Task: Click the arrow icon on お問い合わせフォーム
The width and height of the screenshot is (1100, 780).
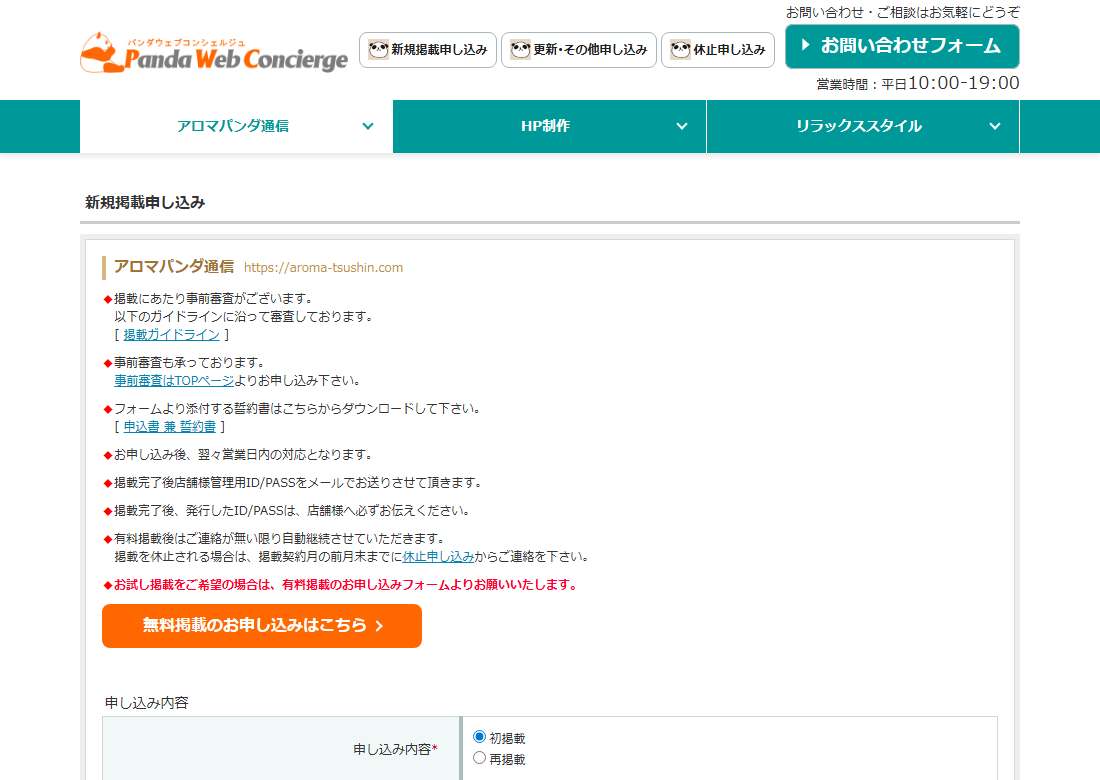Action: coord(805,45)
